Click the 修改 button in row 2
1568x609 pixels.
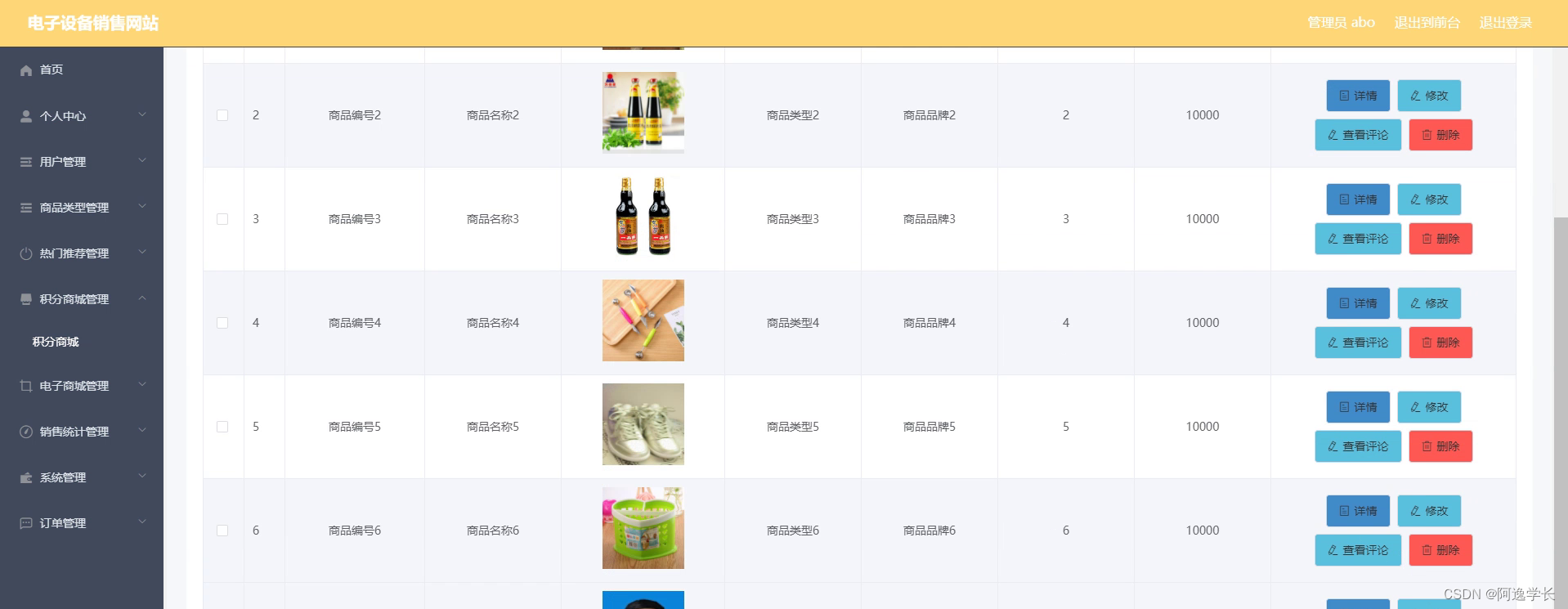(1429, 96)
